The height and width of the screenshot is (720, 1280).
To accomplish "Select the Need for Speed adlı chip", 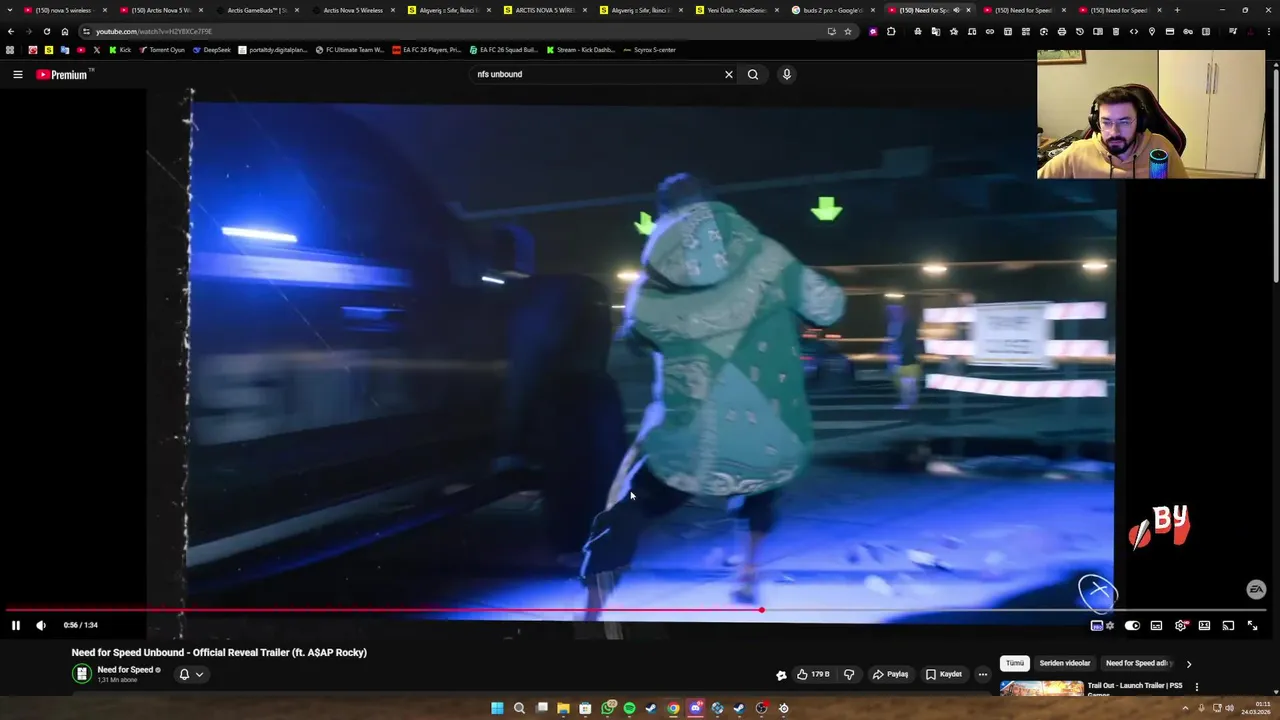I will (1139, 663).
